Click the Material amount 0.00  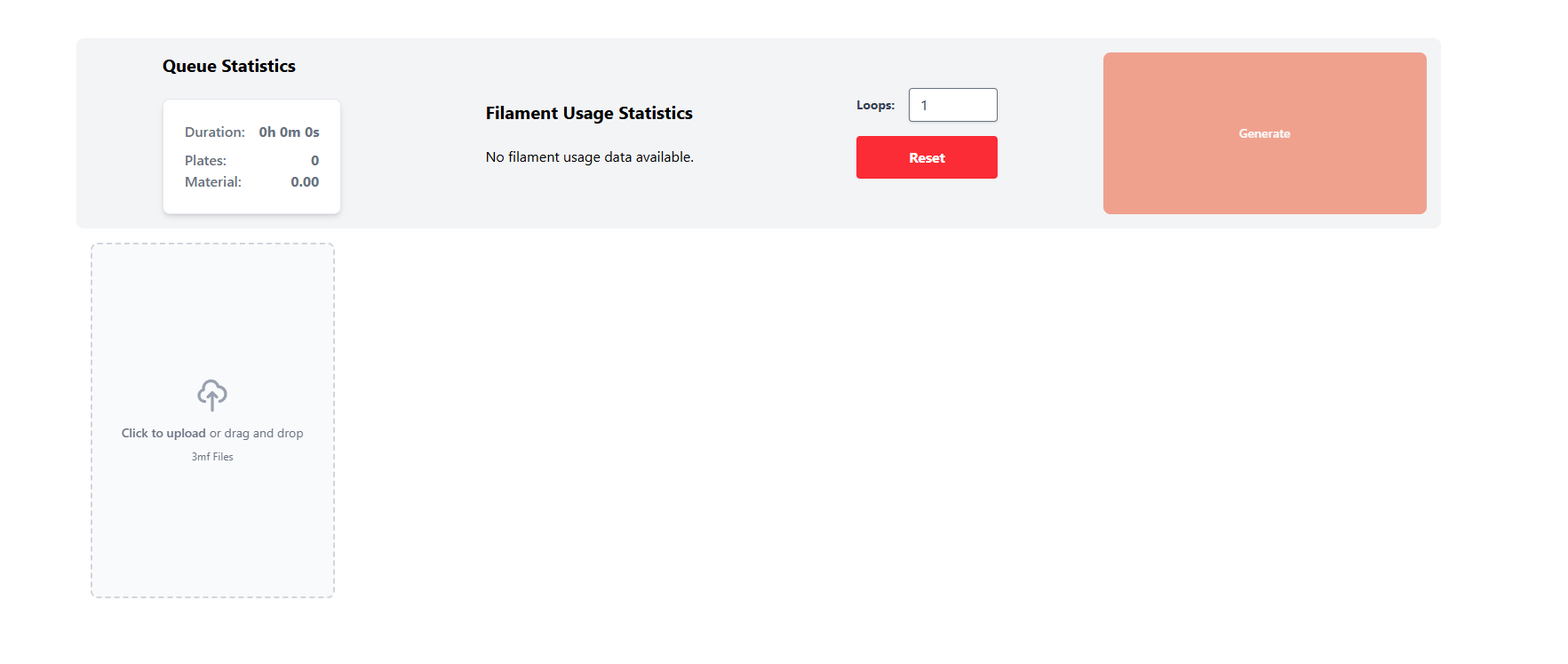point(305,181)
